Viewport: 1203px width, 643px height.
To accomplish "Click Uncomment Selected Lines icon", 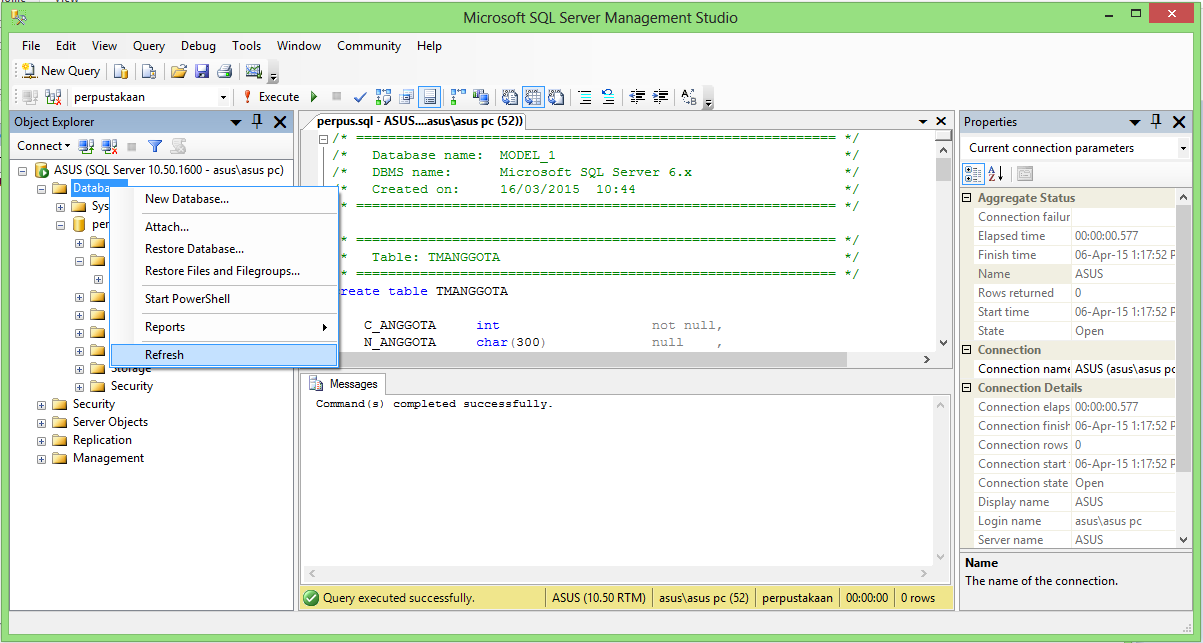I will click(608, 97).
